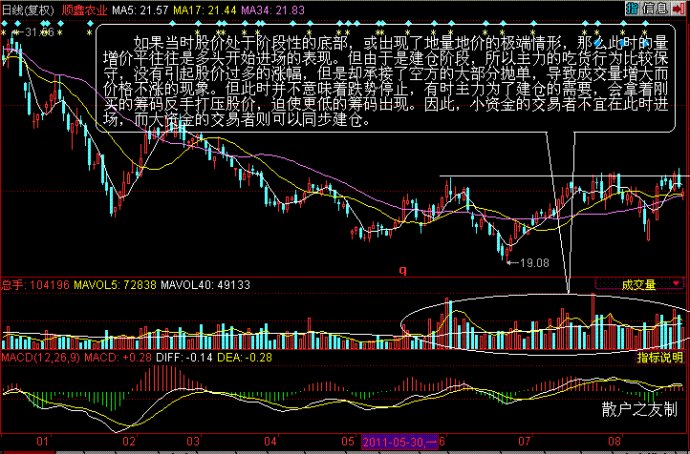Click the 19.08 low price label
The height and width of the screenshot is (454, 690).
(535, 263)
